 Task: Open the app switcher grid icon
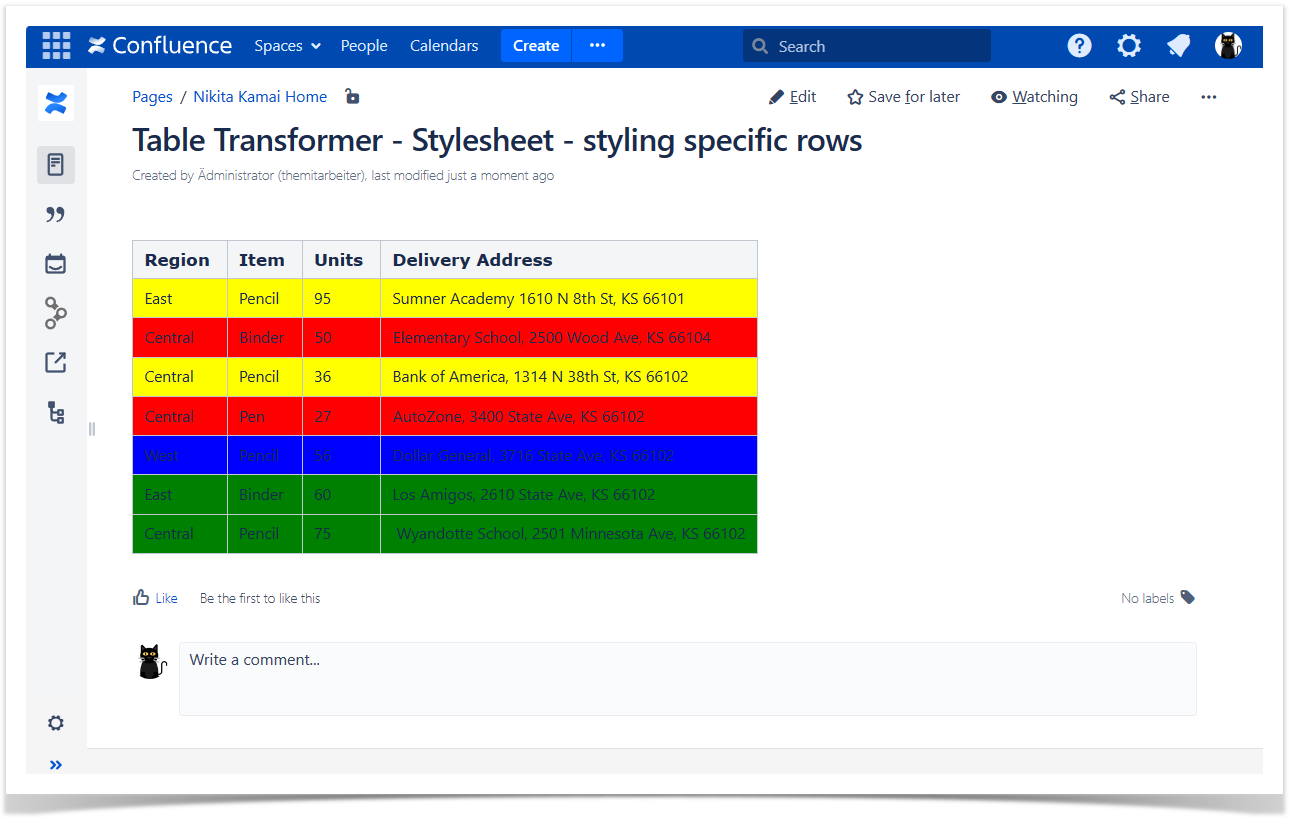click(x=56, y=46)
